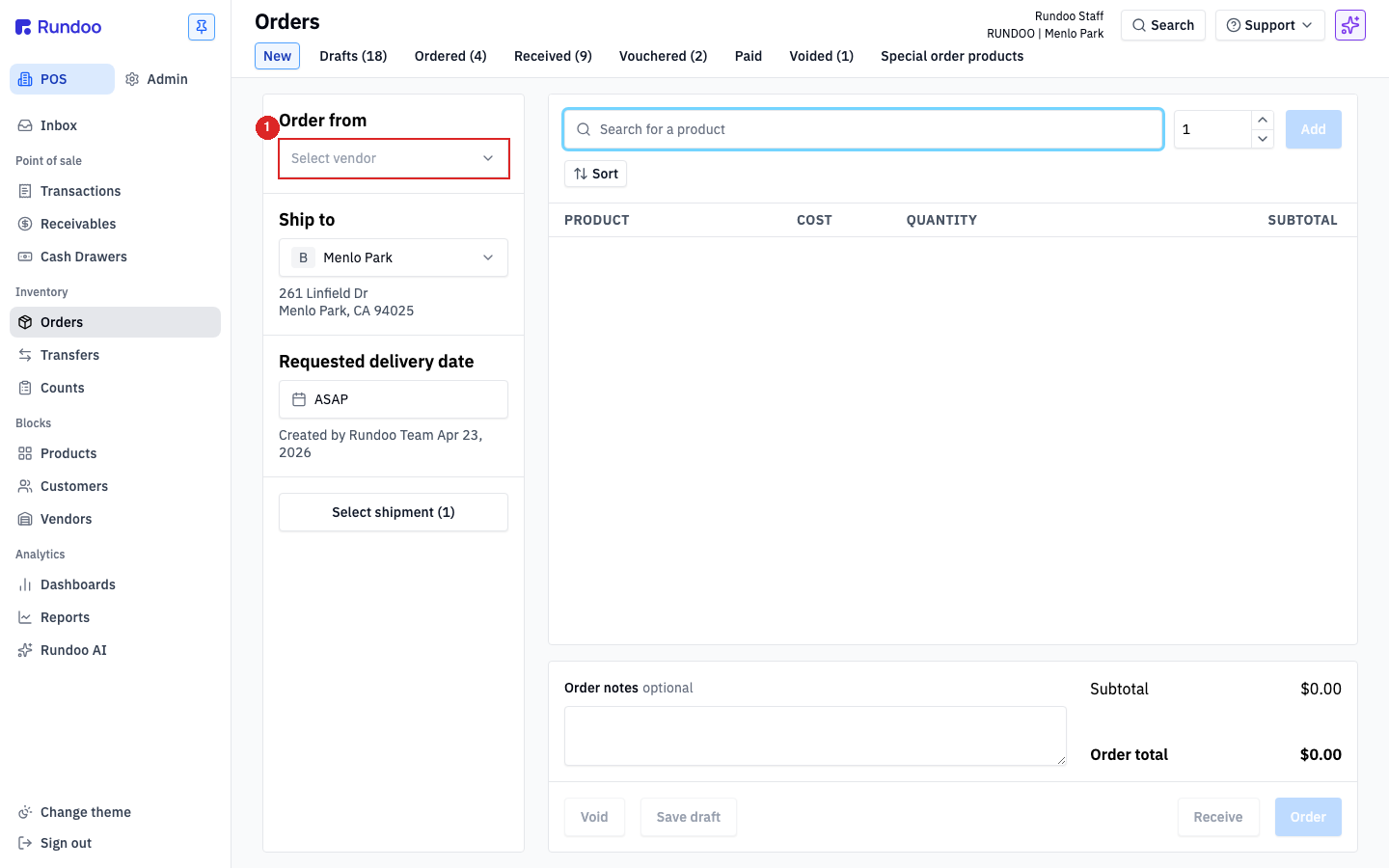Click the SUBTOTAL column header

click(x=1302, y=220)
